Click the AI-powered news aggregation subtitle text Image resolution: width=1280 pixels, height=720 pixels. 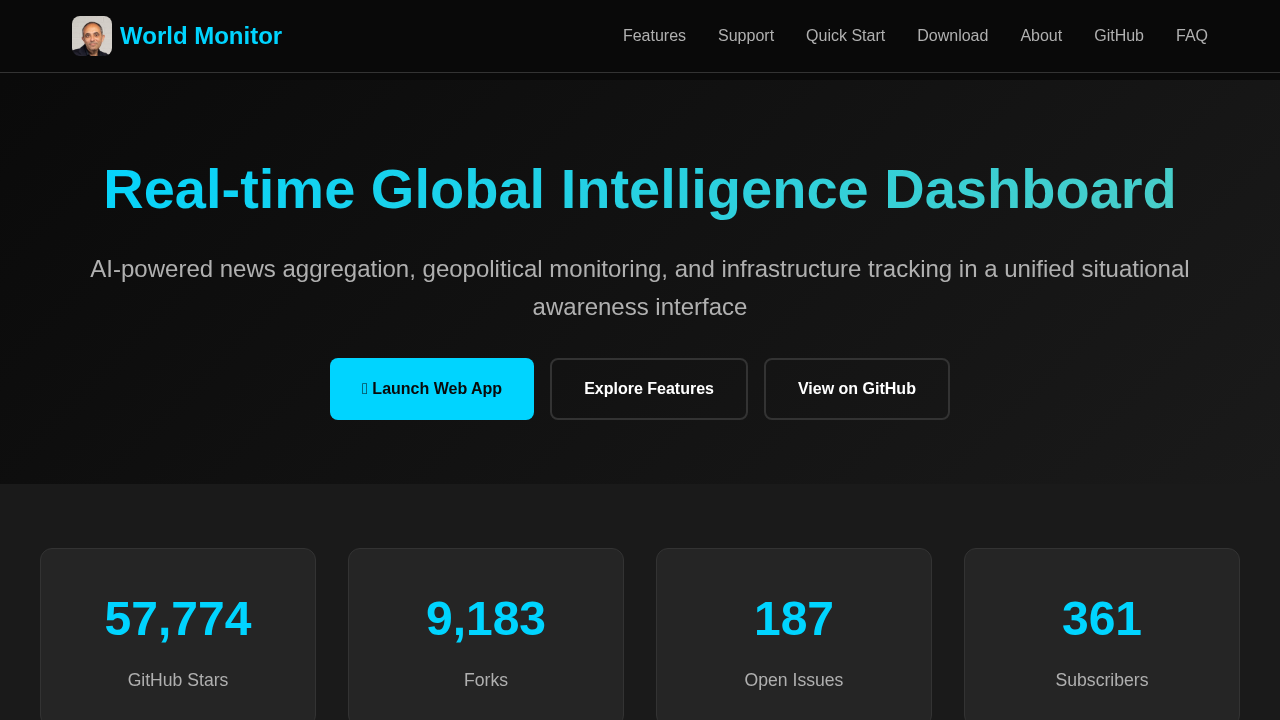(640, 288)
